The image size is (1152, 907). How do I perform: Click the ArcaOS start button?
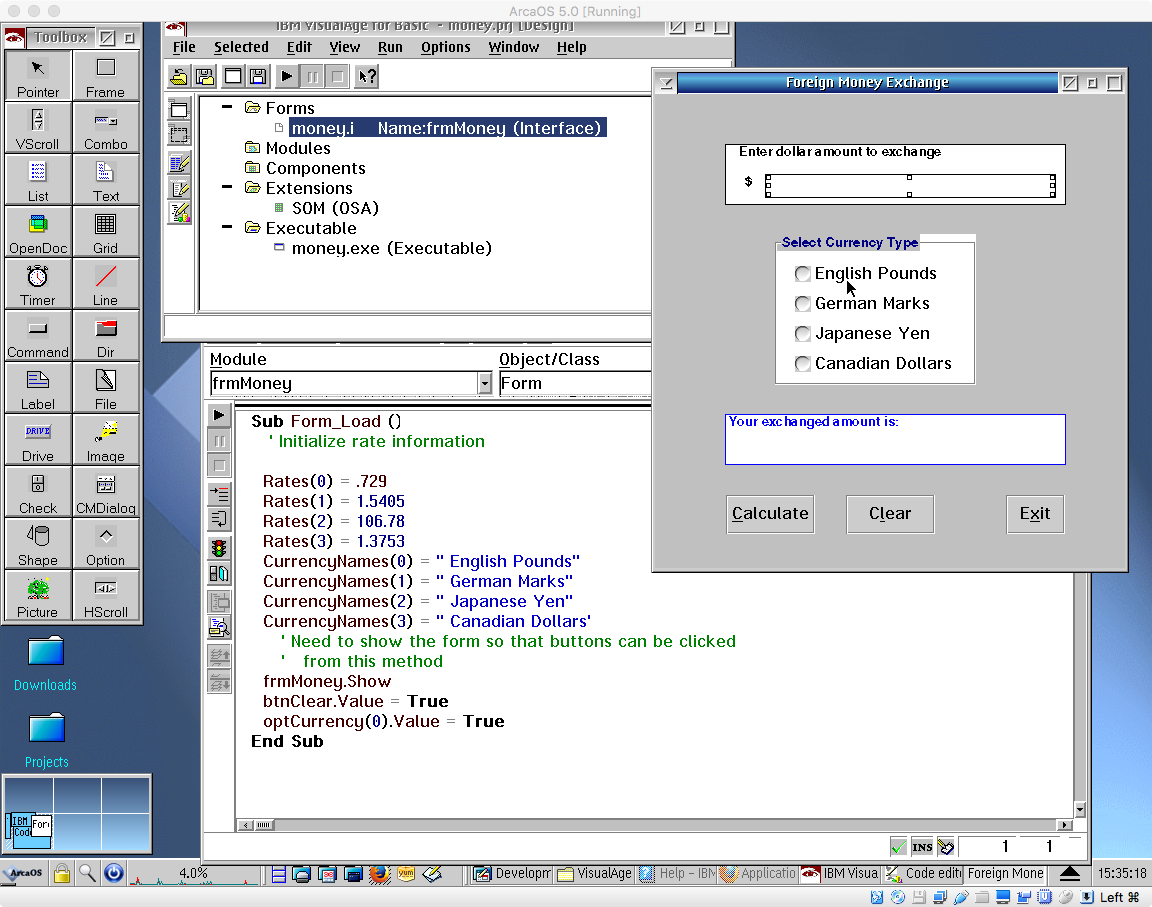click(24, 873)
